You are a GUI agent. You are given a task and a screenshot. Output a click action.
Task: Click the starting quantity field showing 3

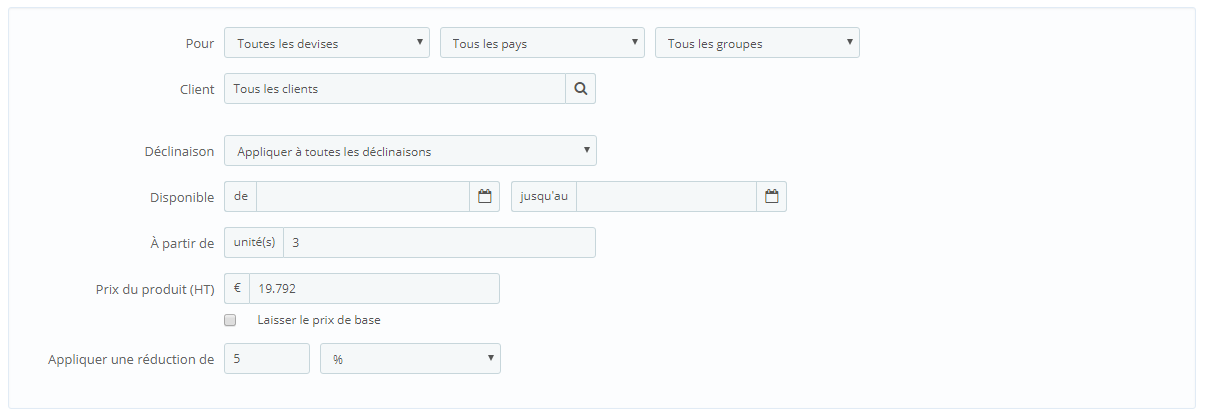coord(440,243)
